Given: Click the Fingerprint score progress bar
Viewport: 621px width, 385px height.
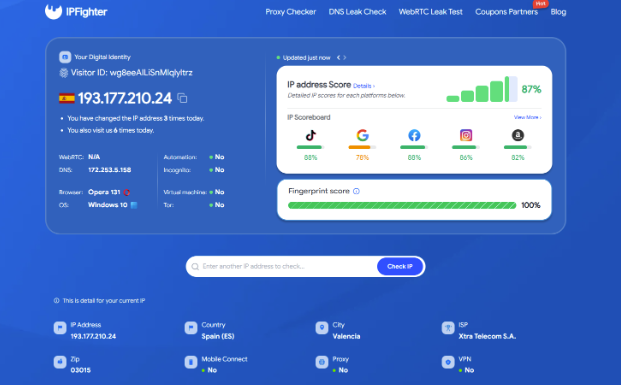Looking at the screenshot, I should (x=402, y=205).
